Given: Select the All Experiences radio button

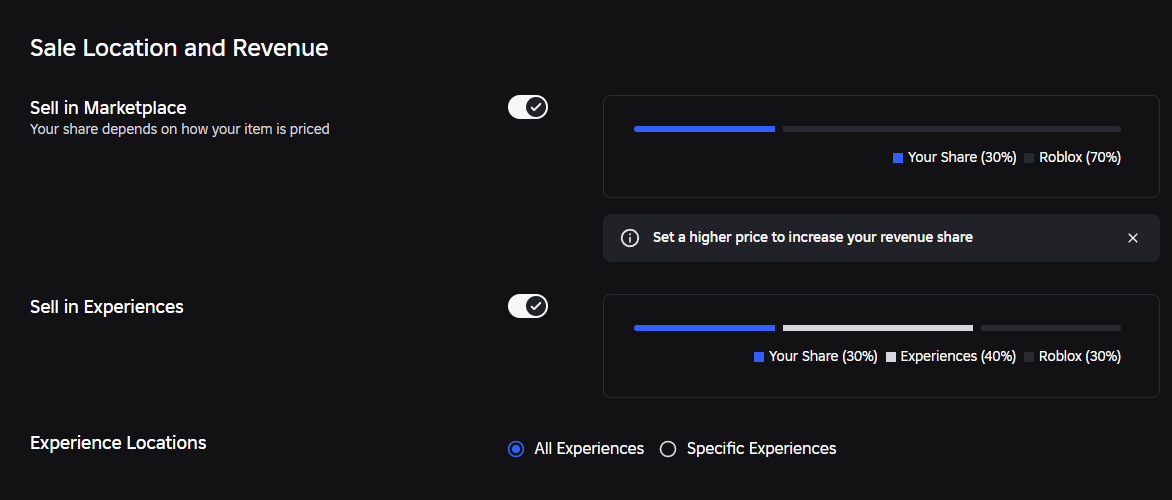Looking at the screenshot, I should point(516,448).
